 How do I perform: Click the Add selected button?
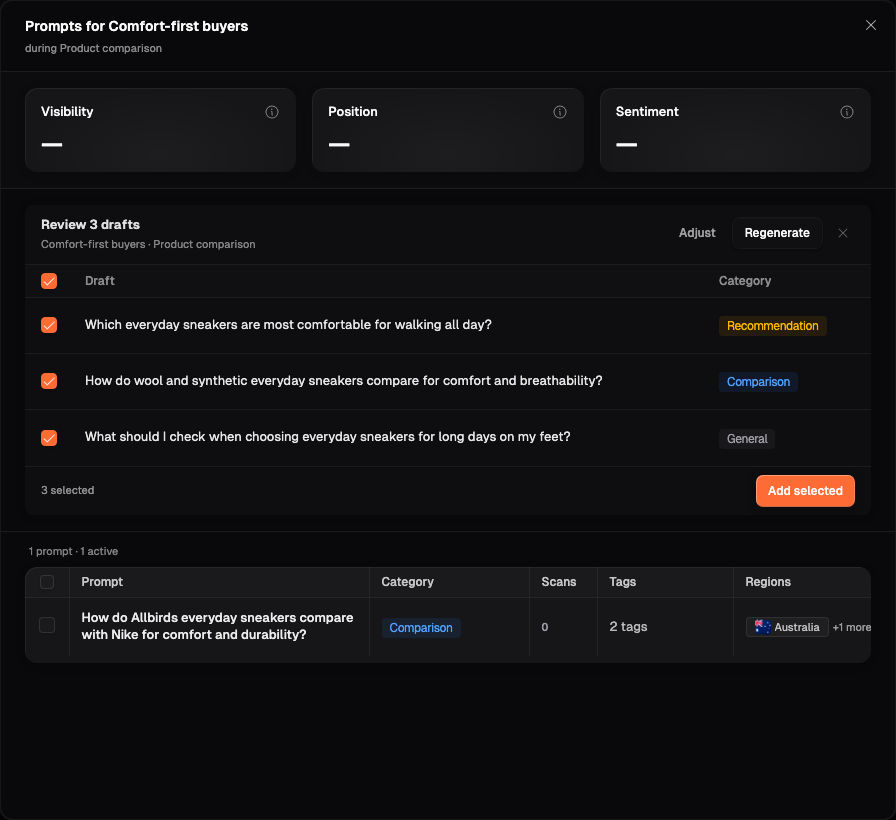pyautogui.click(x=805, y=491)
